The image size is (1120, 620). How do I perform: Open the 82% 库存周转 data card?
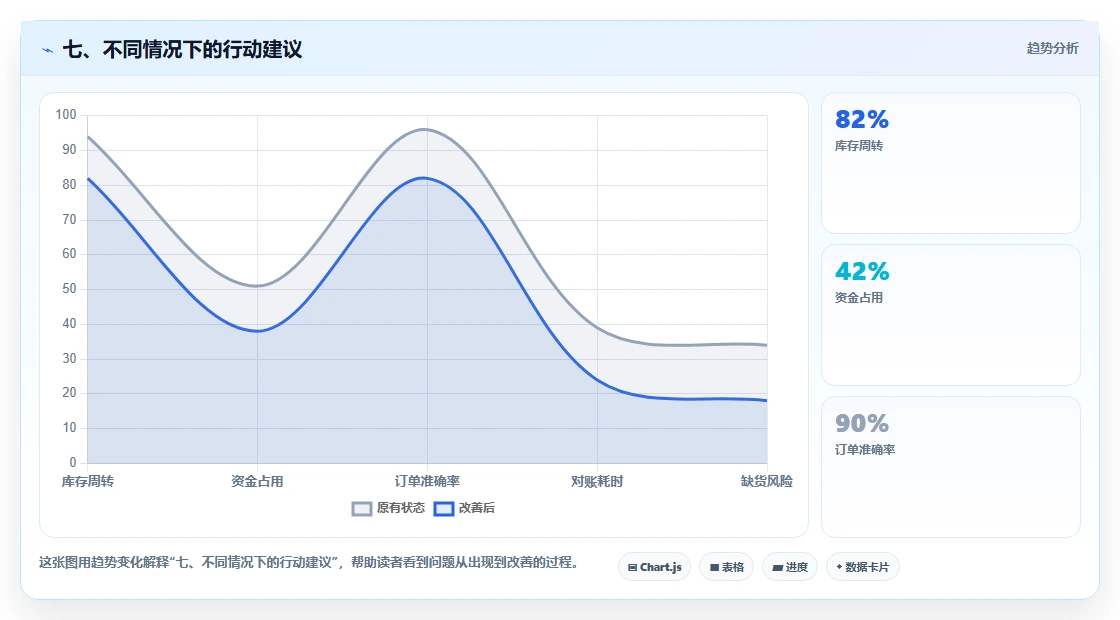point(951,163)
